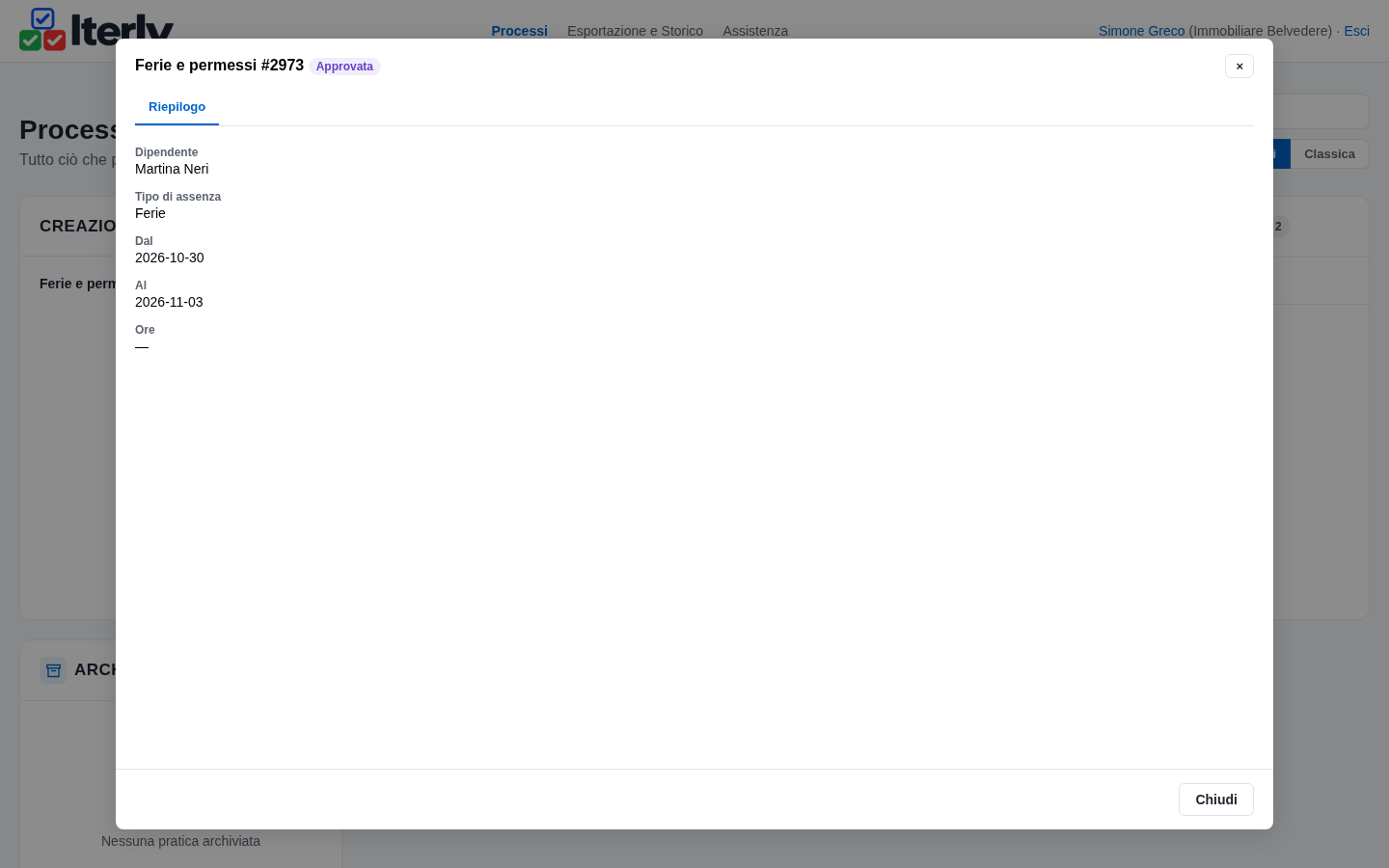Open Processi in the top navigation
Image resolution: width=1389 pixels, height=868 pixels.
tap(519, 31)
